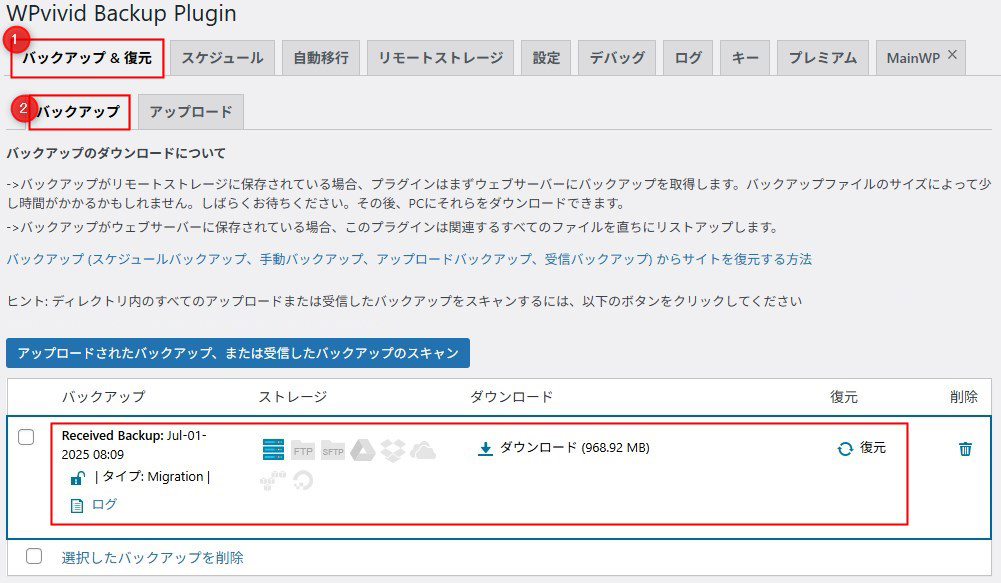Click the 復元 column header
The width and height of the screenshot is (1001, 583).
click(x=843, y=397)
